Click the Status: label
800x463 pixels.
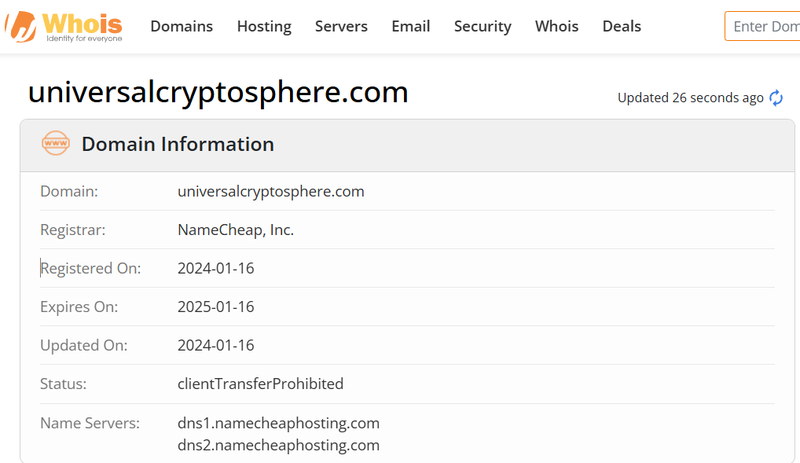coord(63,384)
